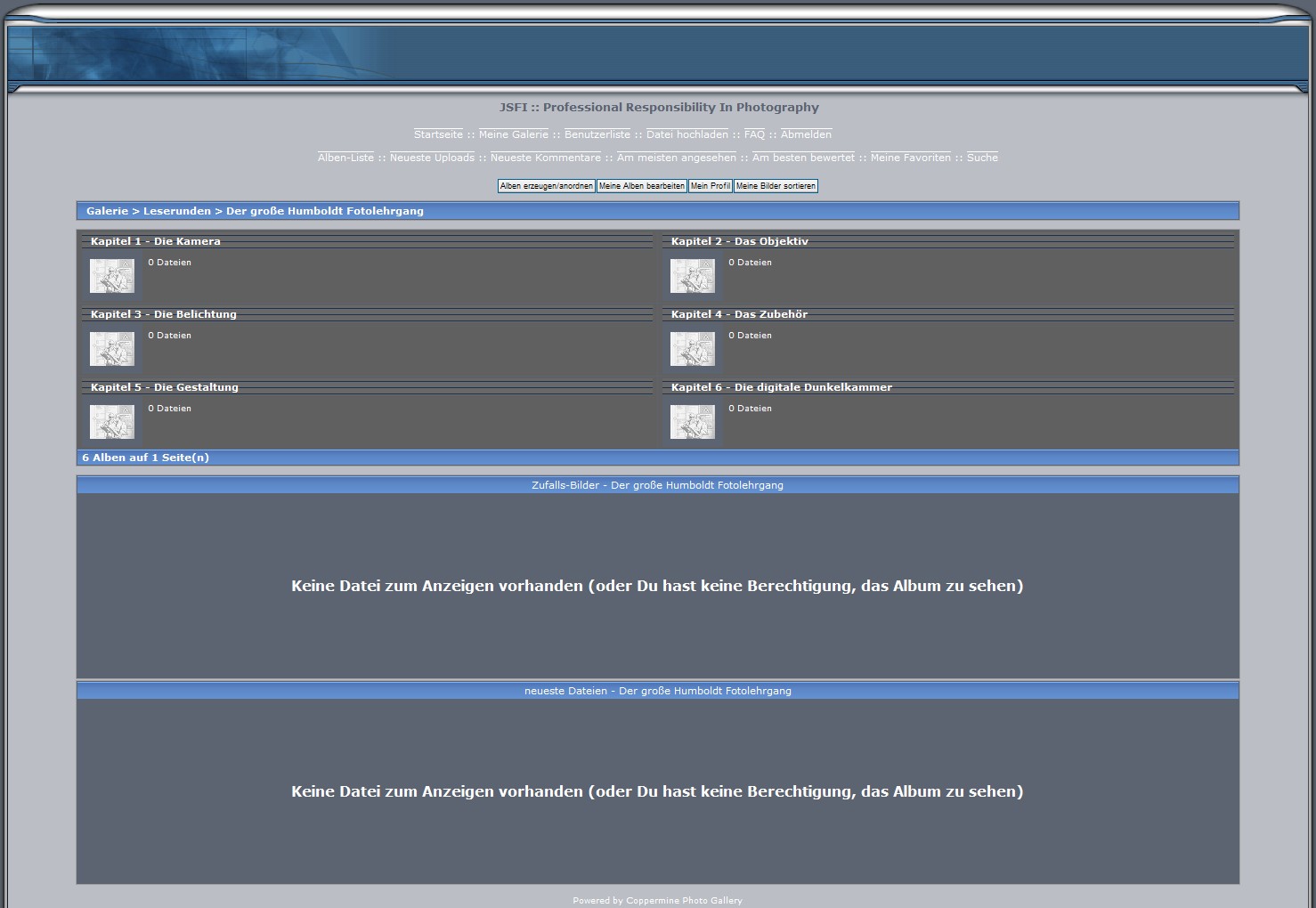Select the Kapitel 4 - Das Zubehör thumbnail
The width and height of the screenshot is (1316, 908).
(692, 349)
